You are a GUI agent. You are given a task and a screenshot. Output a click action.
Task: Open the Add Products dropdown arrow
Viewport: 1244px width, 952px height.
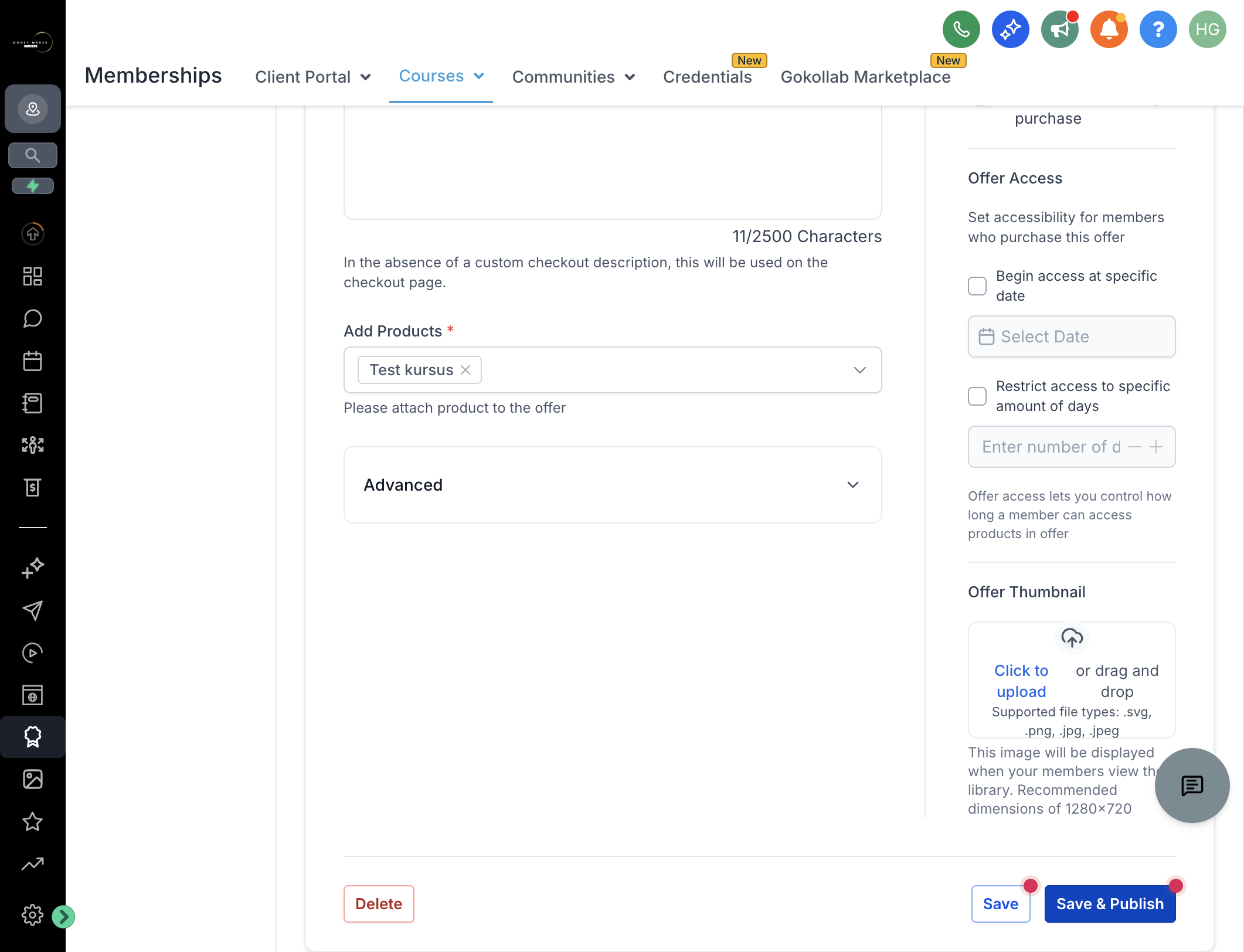click(859, 370)
